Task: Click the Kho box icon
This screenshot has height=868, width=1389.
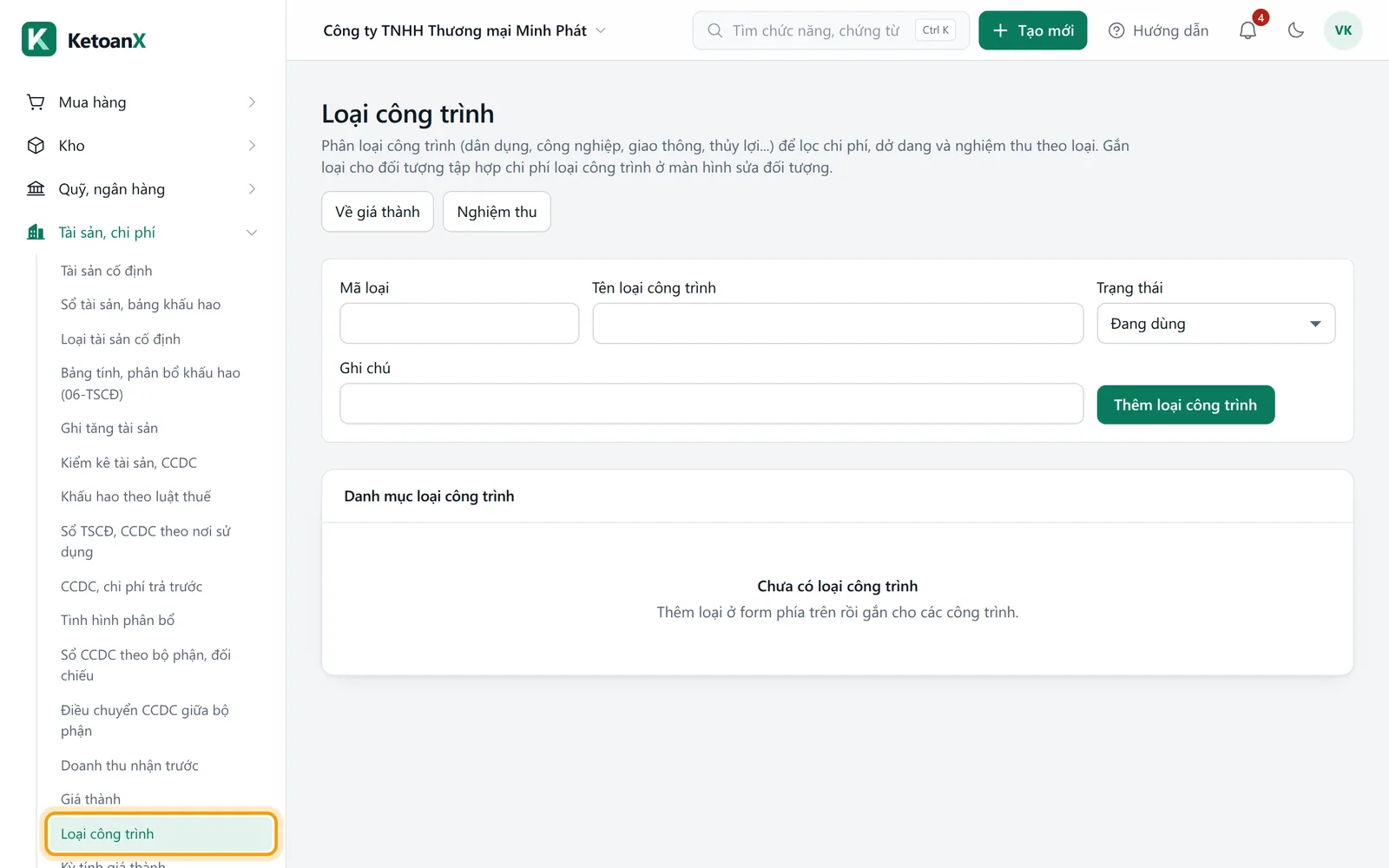Action: [x=36, y=146]
